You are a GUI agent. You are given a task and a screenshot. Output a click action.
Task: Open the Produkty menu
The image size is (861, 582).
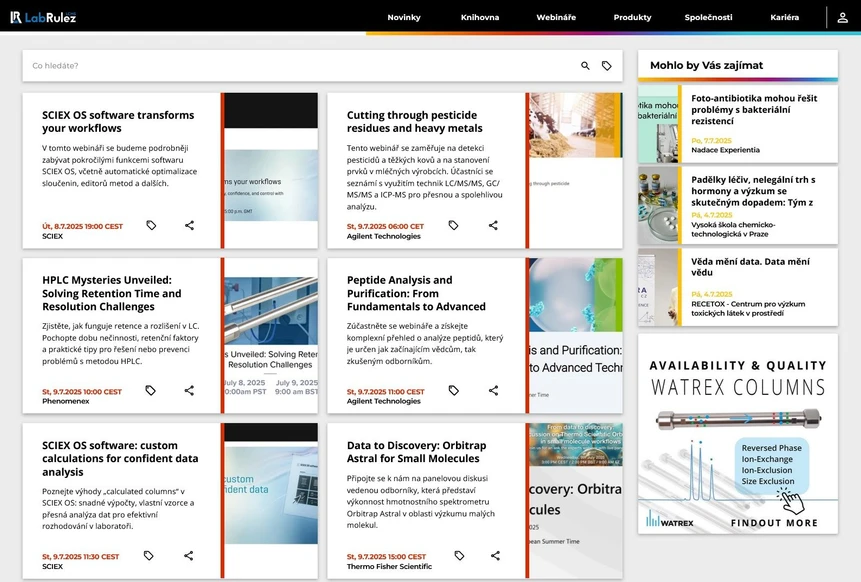632,17
